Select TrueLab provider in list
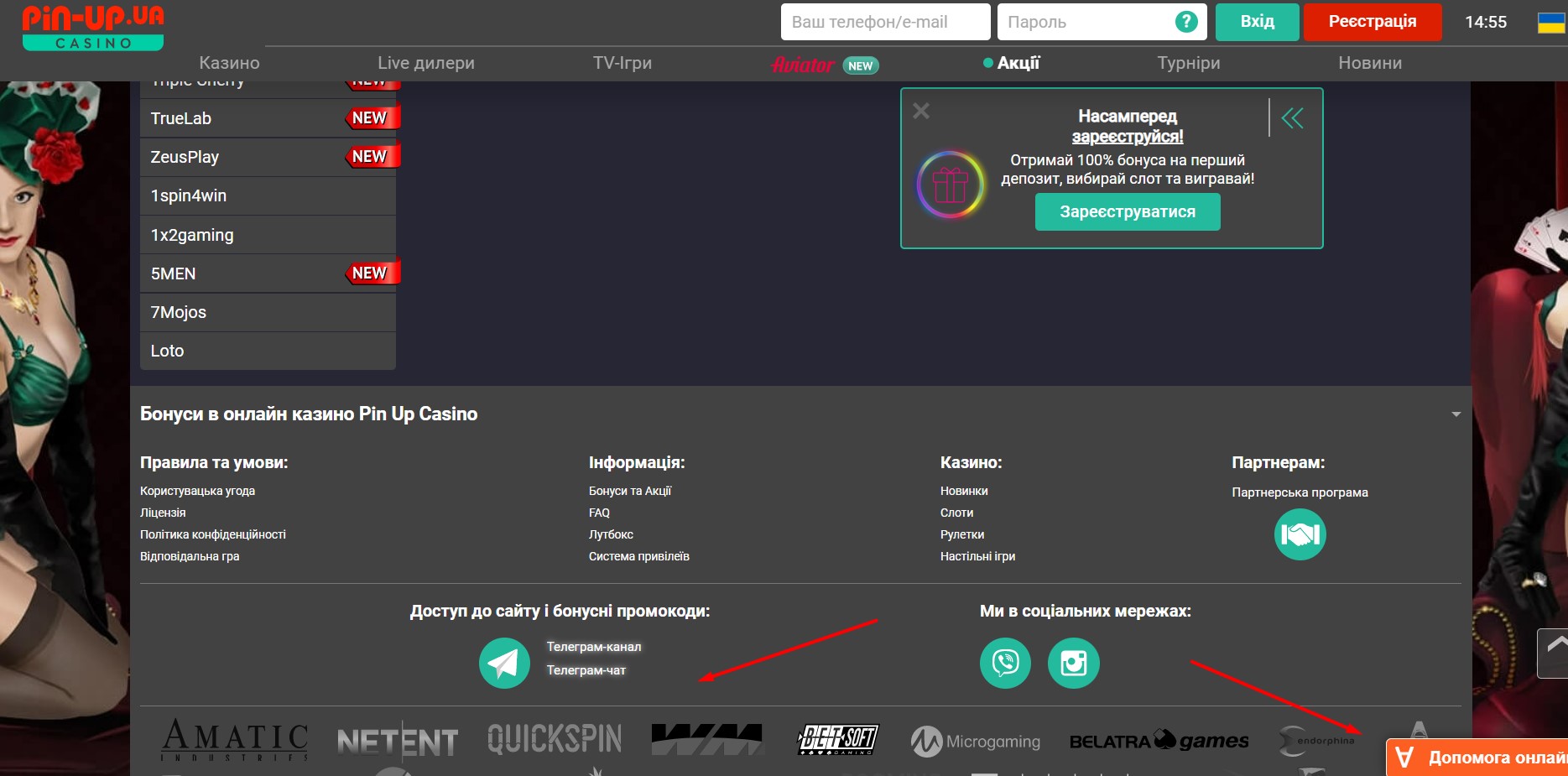Screen dimensions: 1568x776 [x=268, y=118]
